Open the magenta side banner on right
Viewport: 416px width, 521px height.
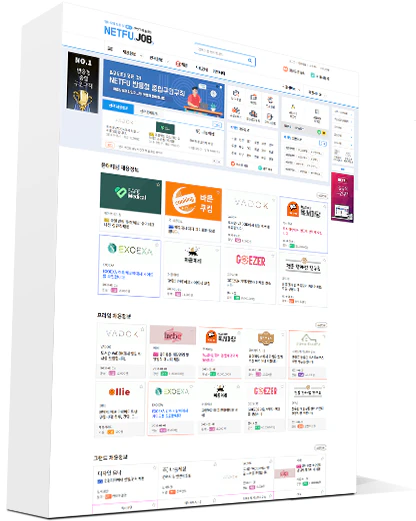point(342,197)
